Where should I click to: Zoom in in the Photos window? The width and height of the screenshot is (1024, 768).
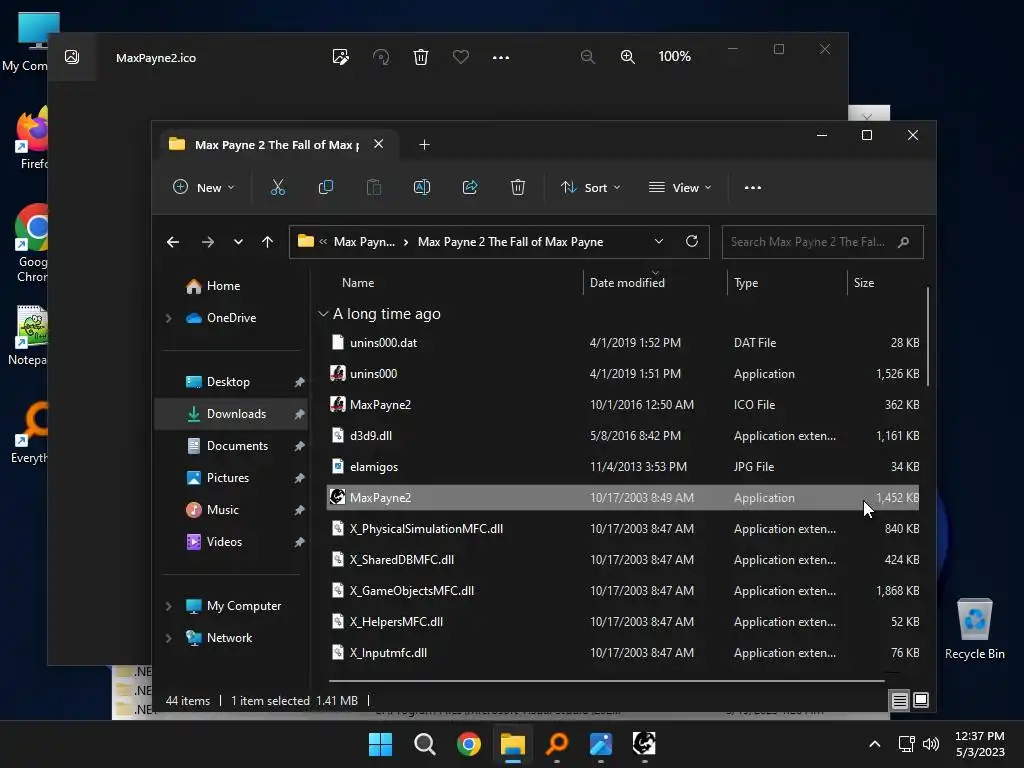tap(628, 57)
